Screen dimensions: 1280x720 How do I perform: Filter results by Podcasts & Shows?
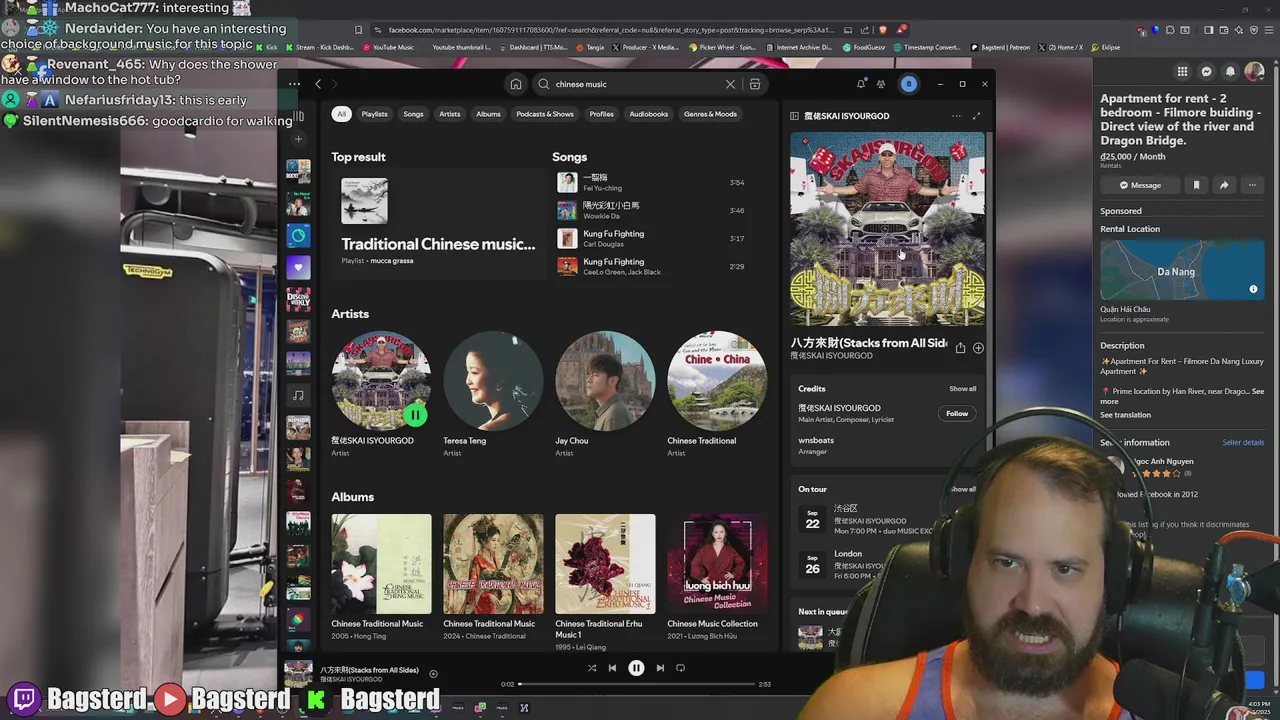coord(545,114)
